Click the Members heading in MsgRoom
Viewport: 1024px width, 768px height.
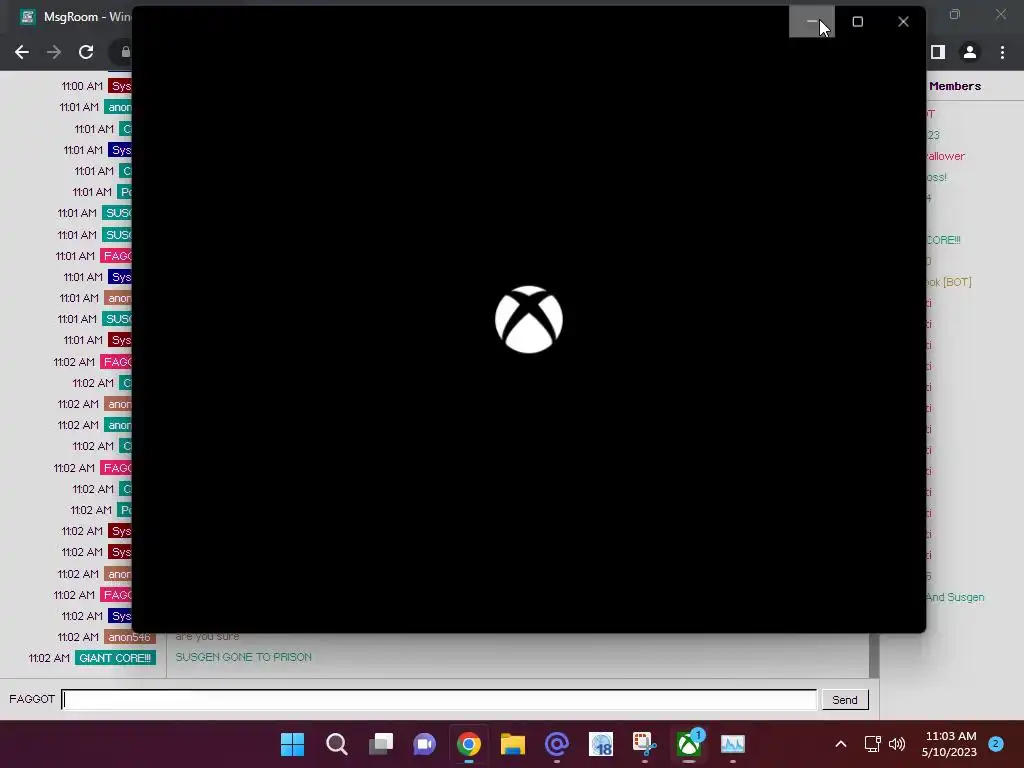click(955, 86)
